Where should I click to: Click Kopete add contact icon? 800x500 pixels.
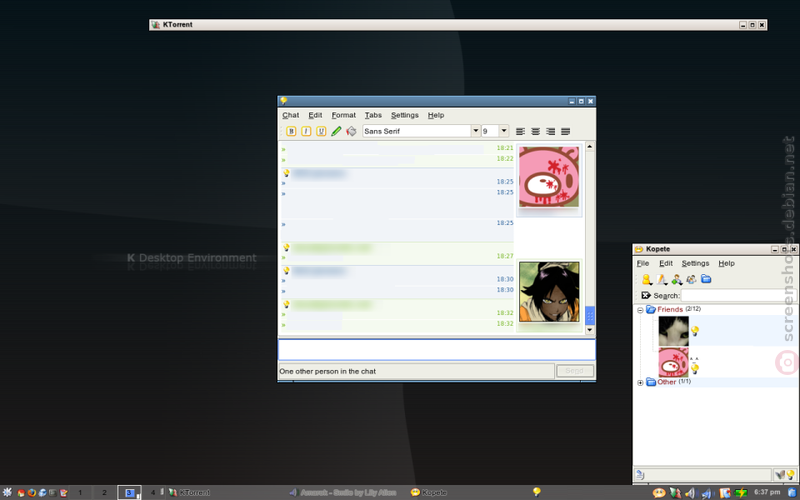tap(677, 279)
